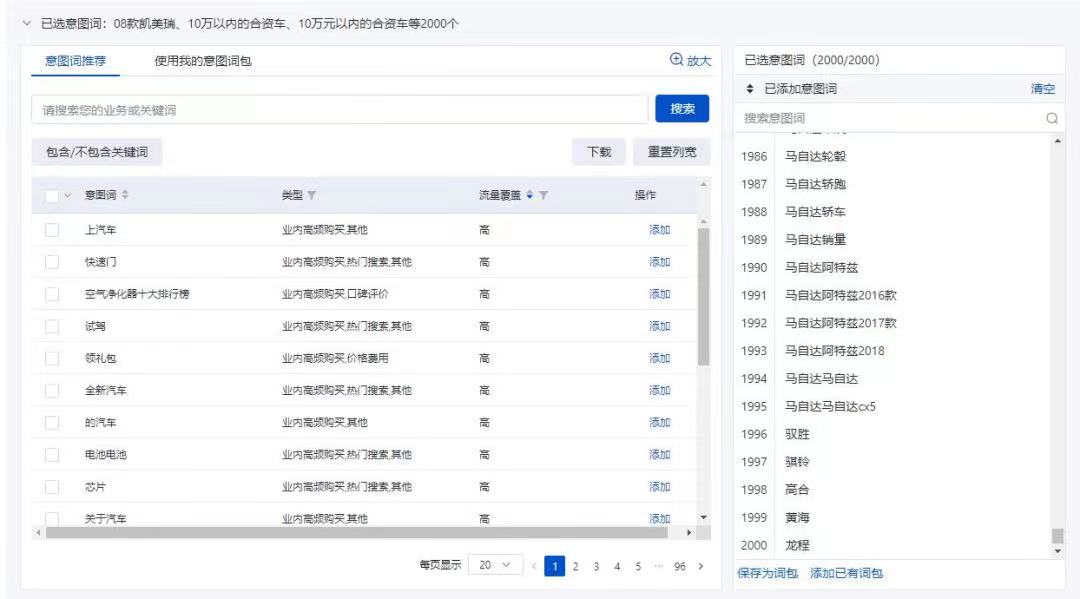1080x599 pixels.
Task: Go to page 4
Action: coord(617,566)
